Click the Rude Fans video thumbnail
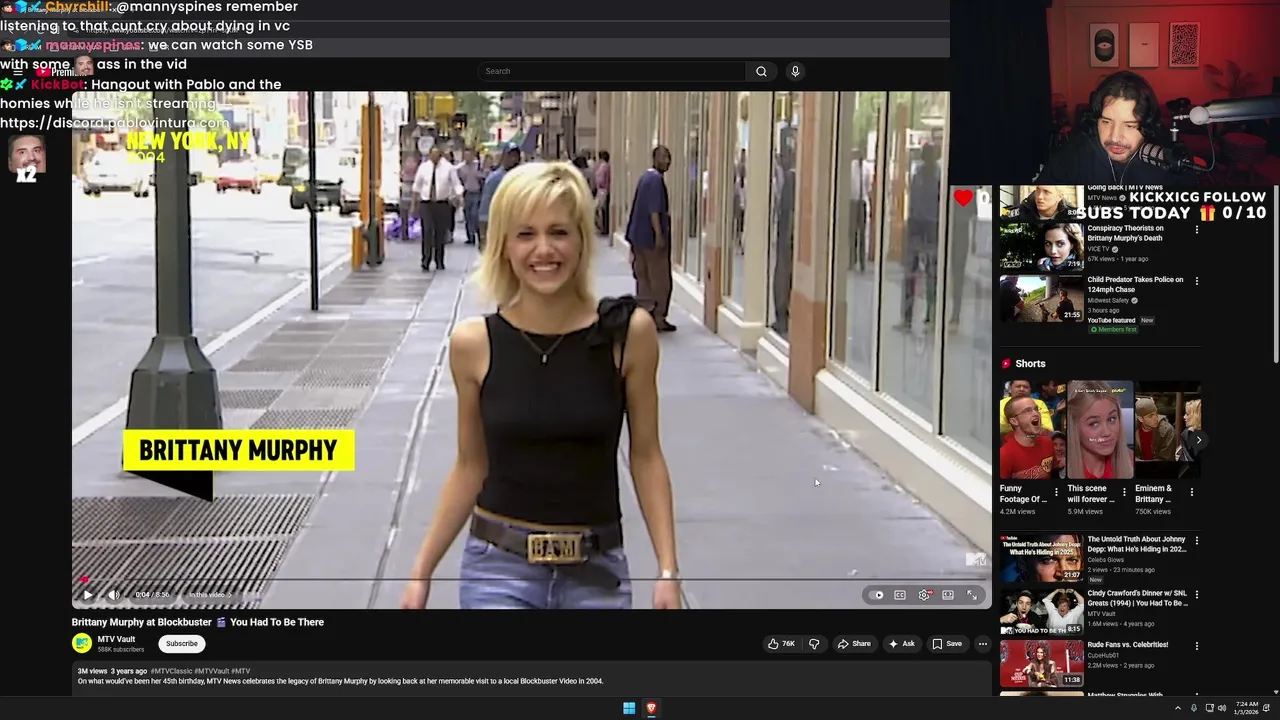 pos(1041,663)
